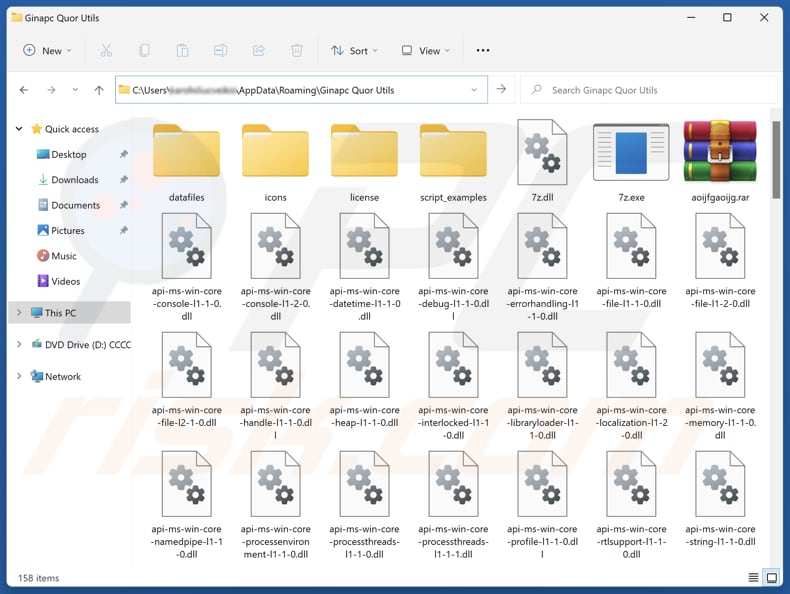The image size is (790, 594).
Task: Click the Delete trash icon
Action: [x=297, y=51]
